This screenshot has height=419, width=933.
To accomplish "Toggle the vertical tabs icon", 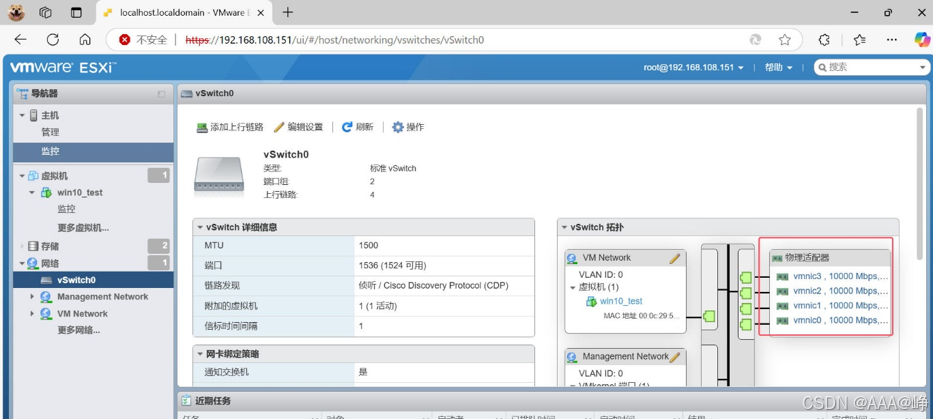I will point(76,12).
